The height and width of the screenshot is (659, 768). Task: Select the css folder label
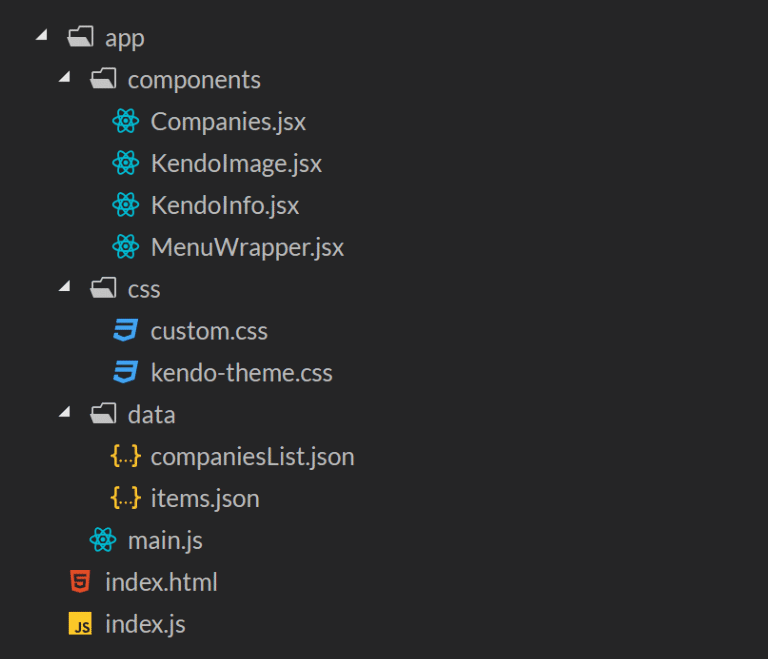(x=144, y=290)
